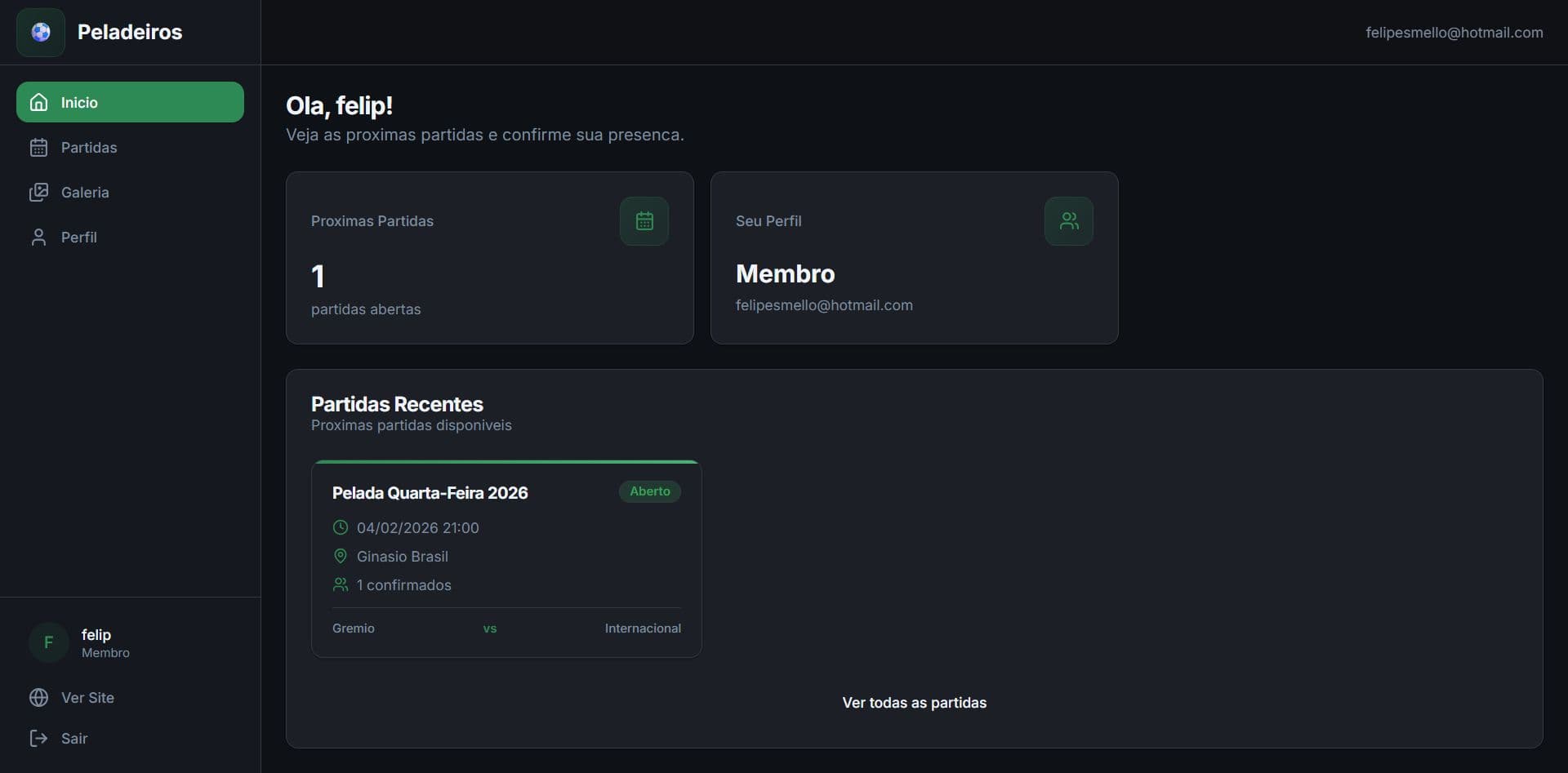Click Sair to log out
Viewport: 1568px width, 773px height.
[74, 738]
